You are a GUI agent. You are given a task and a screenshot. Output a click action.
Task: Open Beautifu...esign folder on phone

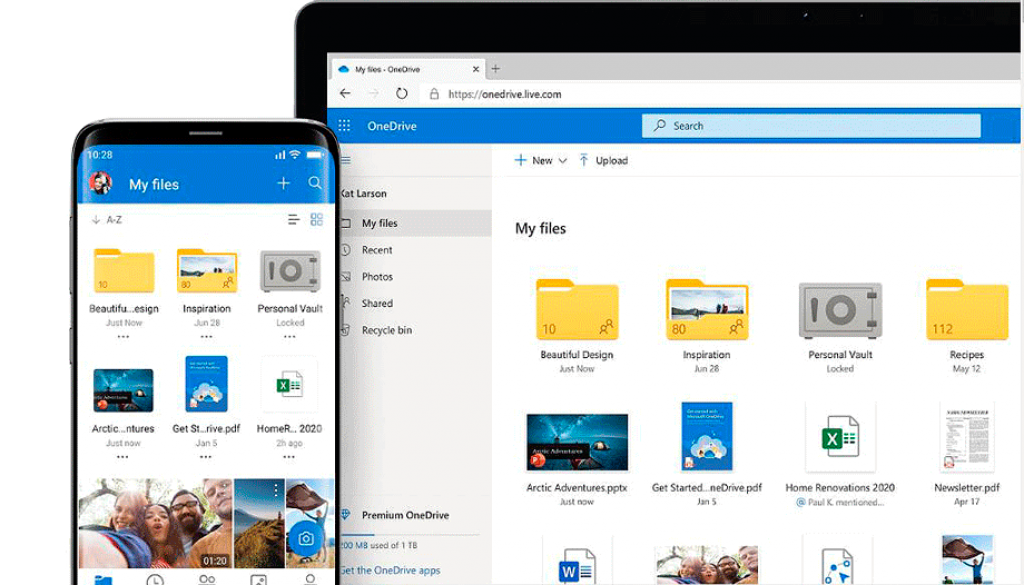pos(123,270)
